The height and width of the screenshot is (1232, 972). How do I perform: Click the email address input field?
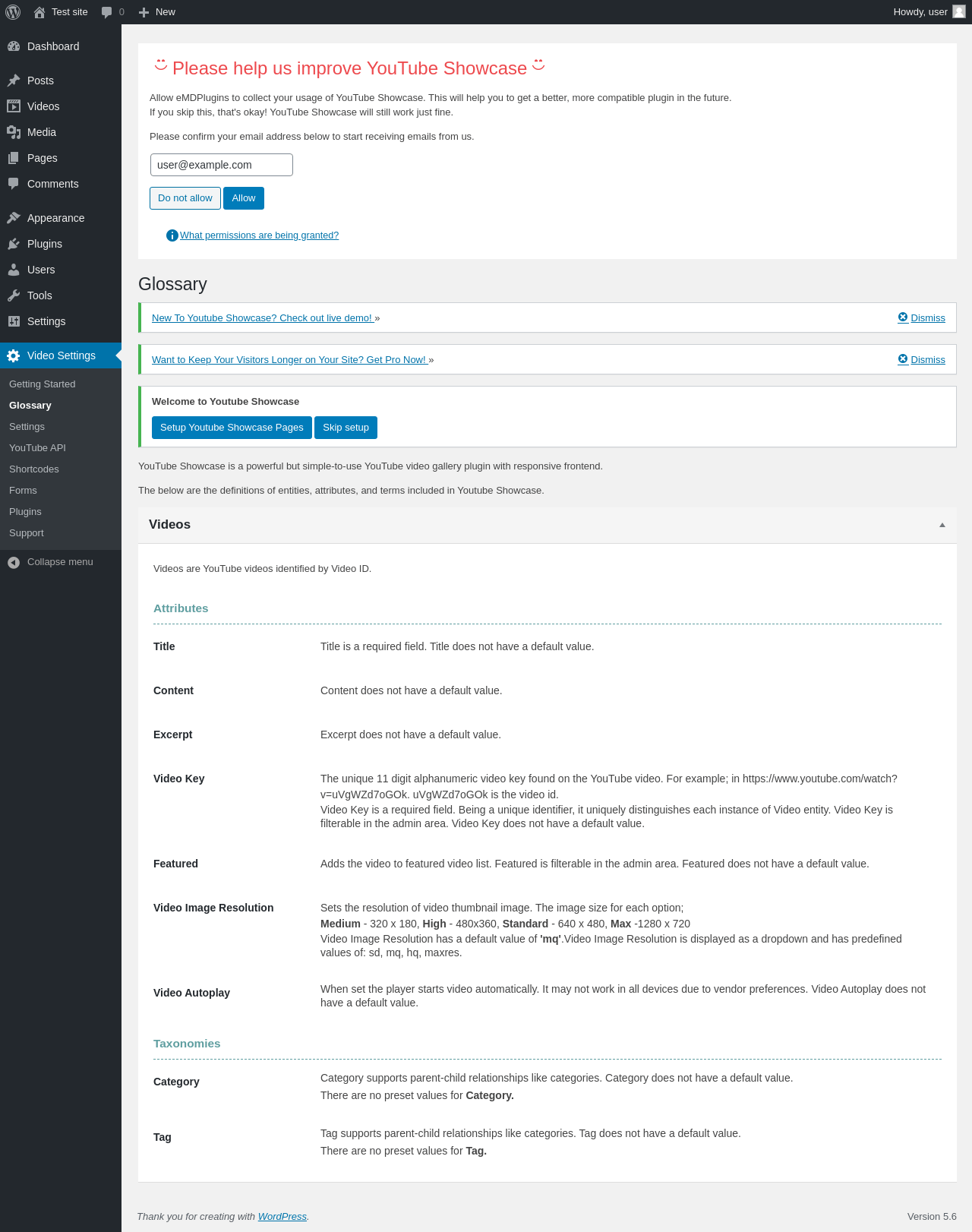[x=221, y=165]
